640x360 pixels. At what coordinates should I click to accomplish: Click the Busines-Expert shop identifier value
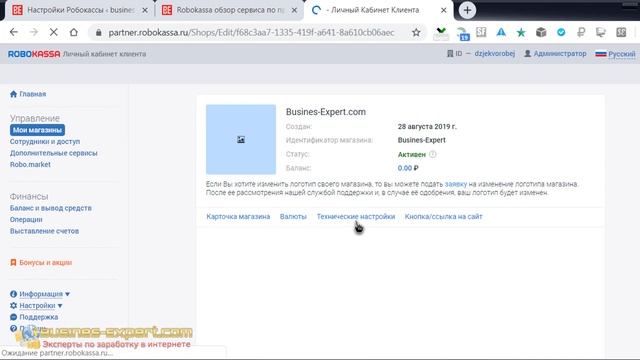pos(422,140)
